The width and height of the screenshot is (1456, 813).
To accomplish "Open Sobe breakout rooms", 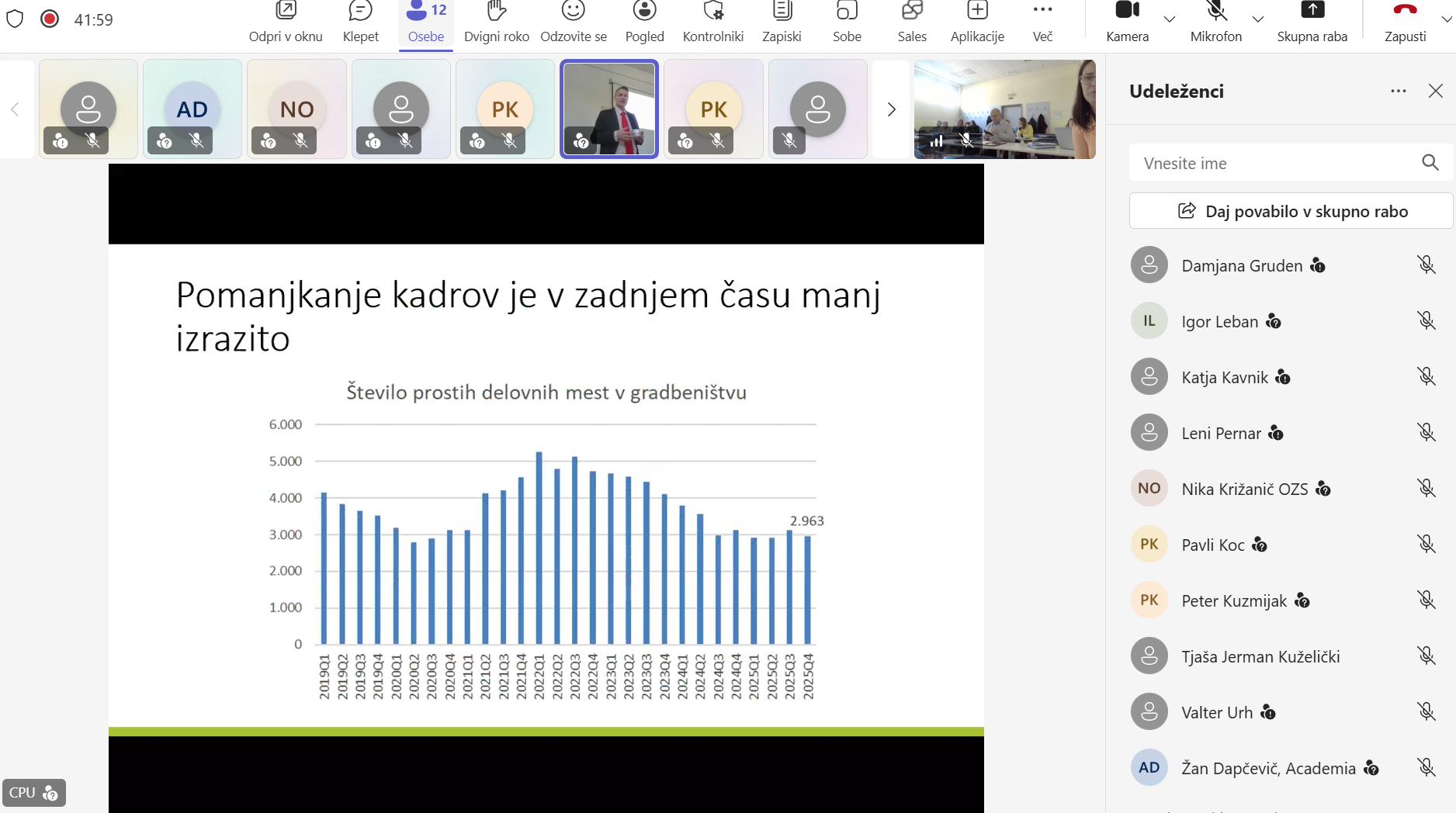I will [x=847, y=22].
